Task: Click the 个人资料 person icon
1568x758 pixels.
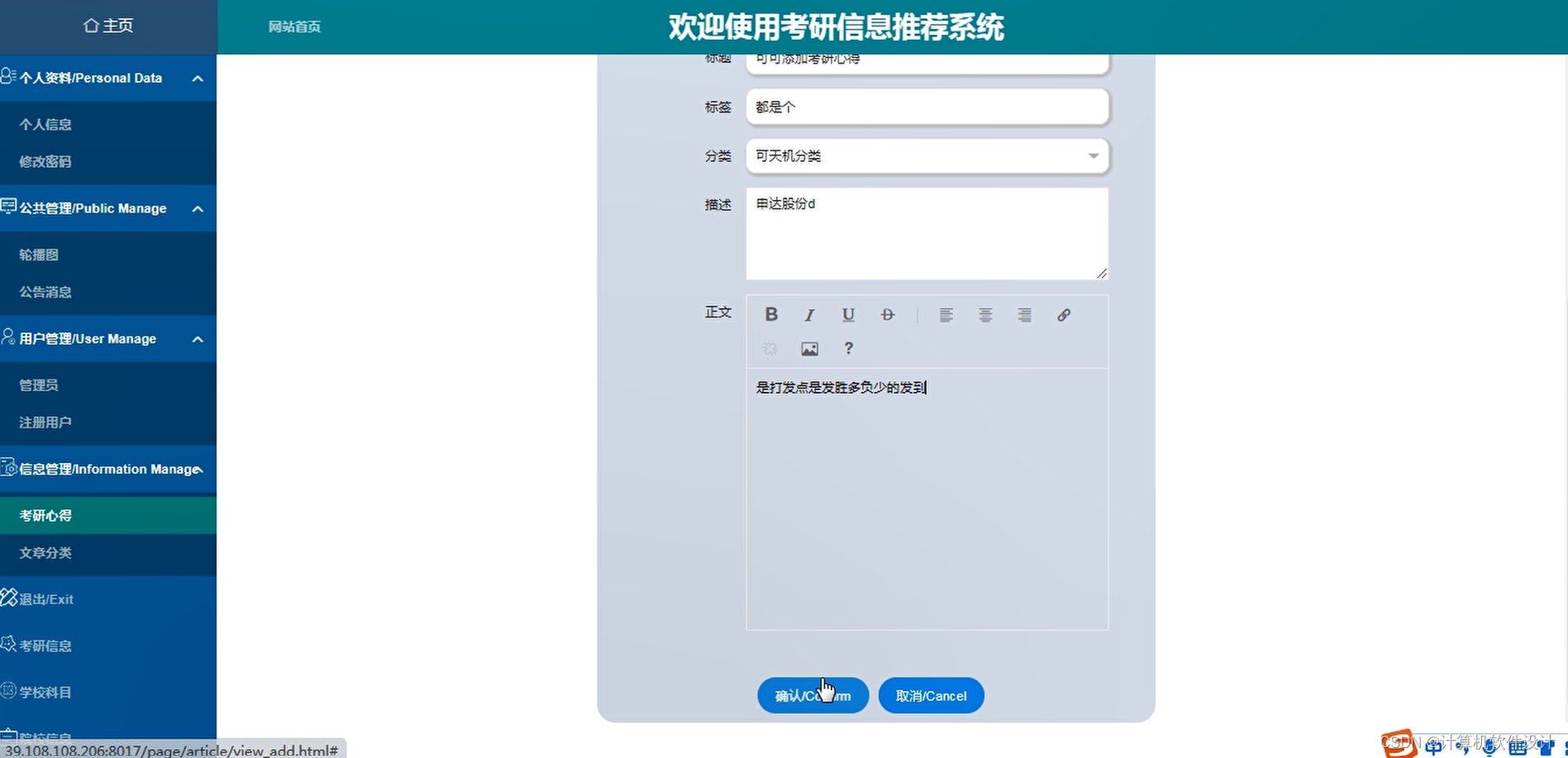Action: [x=8, y=76]
